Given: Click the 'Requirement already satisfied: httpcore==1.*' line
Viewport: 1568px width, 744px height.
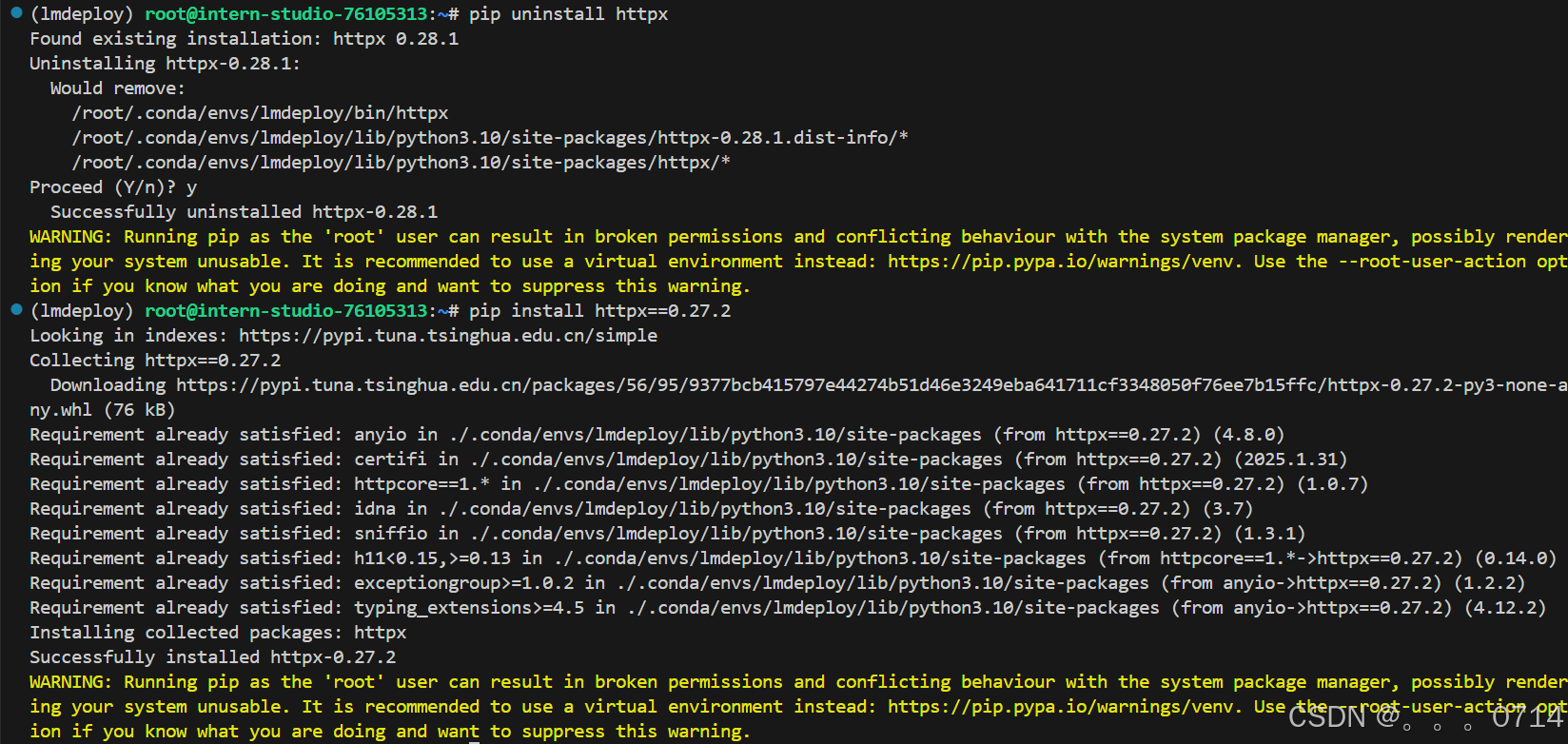Looking at the screenshot, I should 699,483.
